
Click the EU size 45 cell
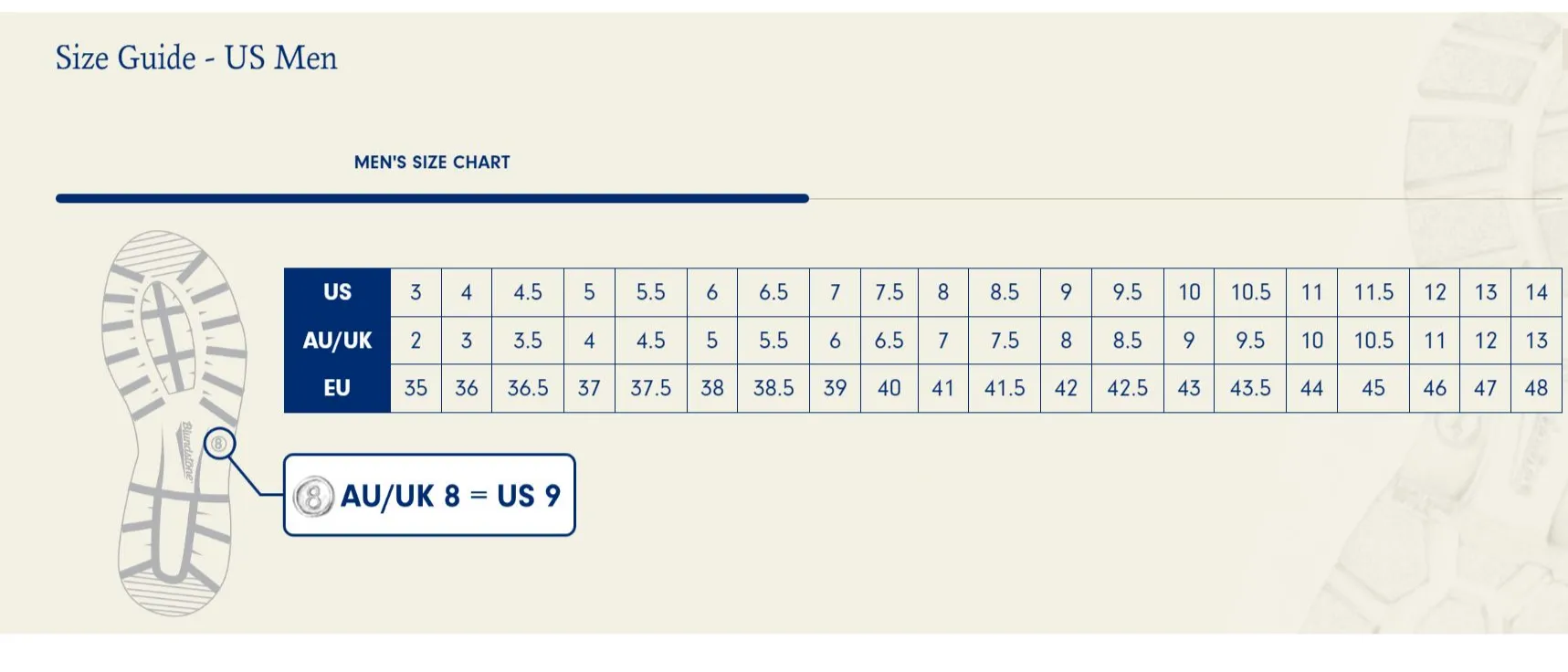pos(1373,388)
